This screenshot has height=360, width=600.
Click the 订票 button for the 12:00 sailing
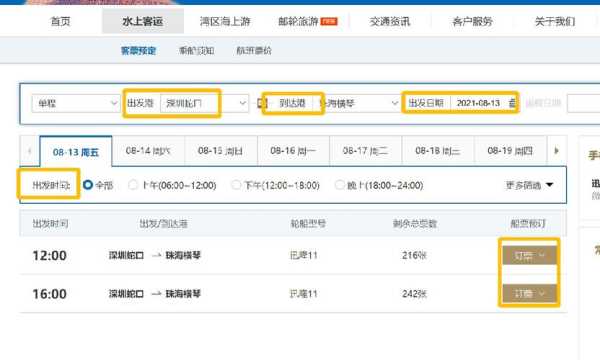click(x=529, y=255)
